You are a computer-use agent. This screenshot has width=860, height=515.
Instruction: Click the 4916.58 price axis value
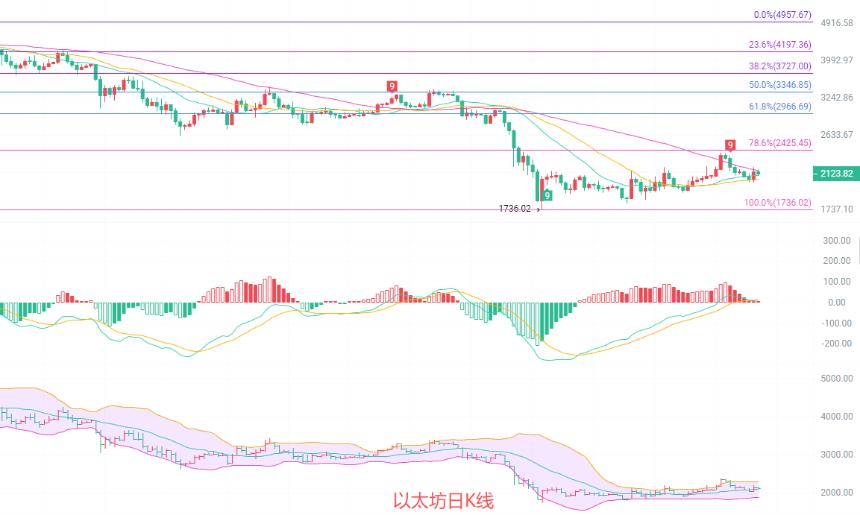837,23
